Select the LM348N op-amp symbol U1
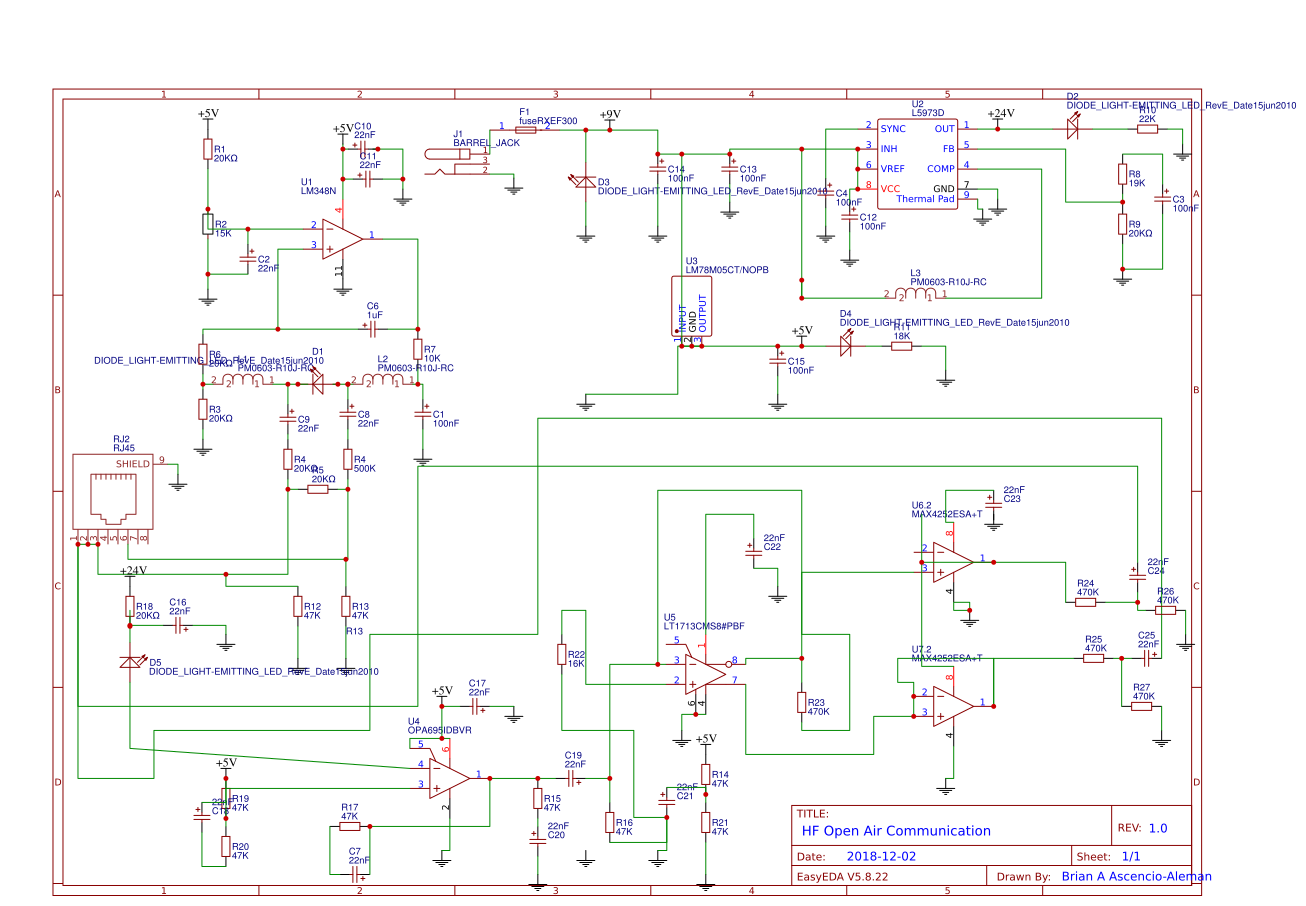The image size is (1306, 906). [340, 237]
